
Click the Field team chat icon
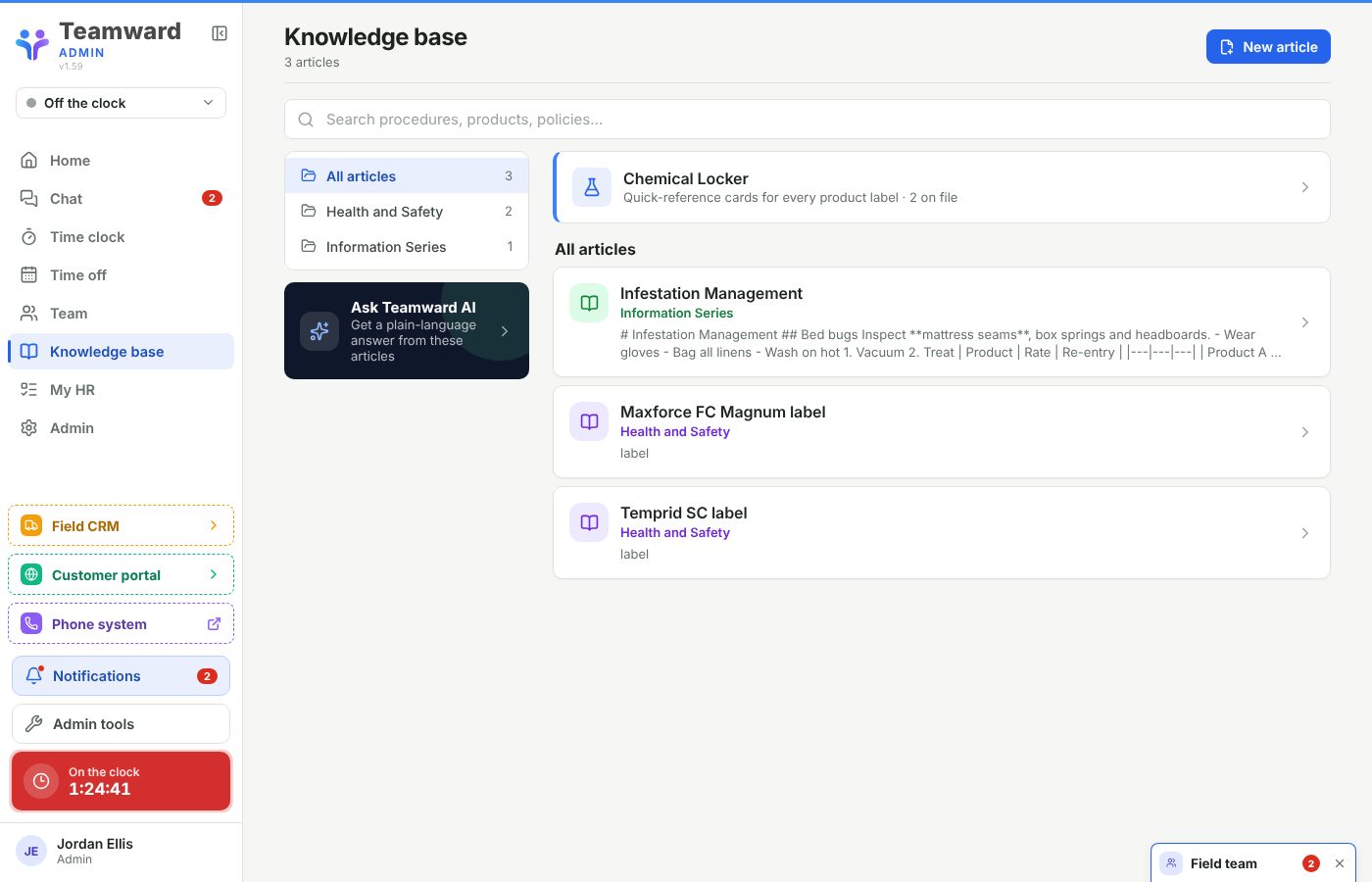1171,863
